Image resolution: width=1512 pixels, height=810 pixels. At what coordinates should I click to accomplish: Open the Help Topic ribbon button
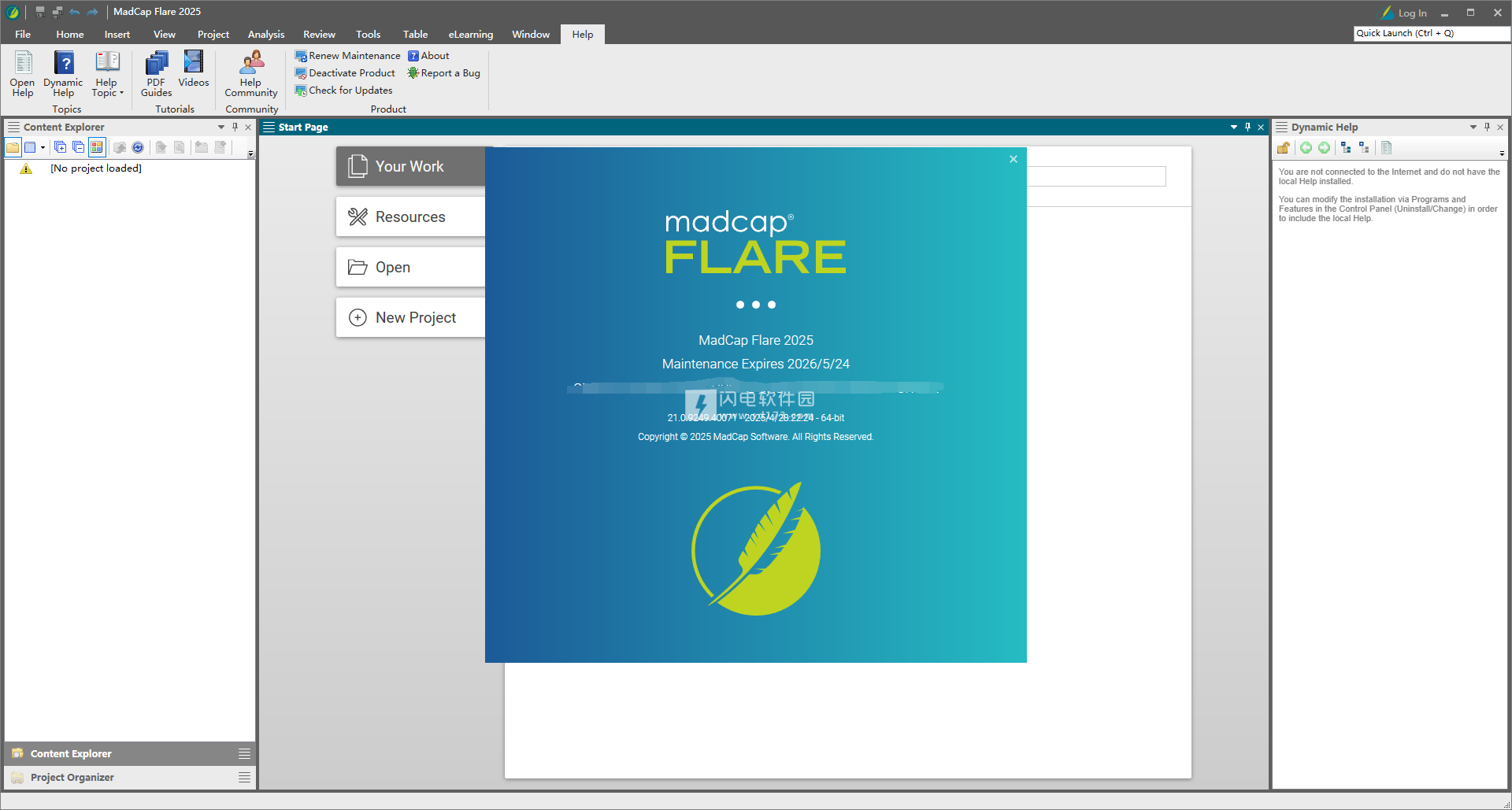(107, 73)
